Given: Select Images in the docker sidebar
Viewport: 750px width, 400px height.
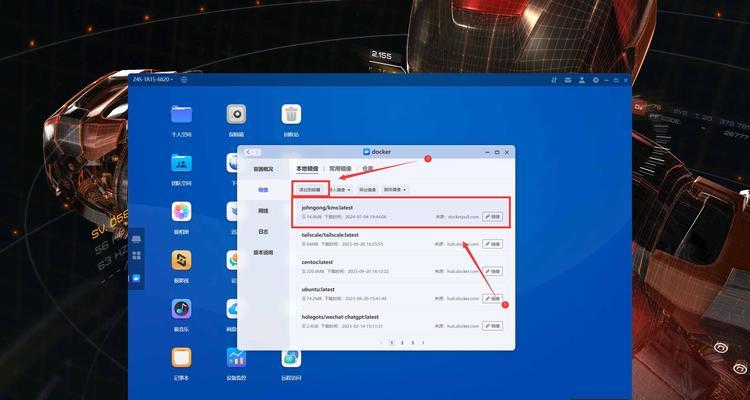Looking at the screenshot, I should tap(263, 190).
